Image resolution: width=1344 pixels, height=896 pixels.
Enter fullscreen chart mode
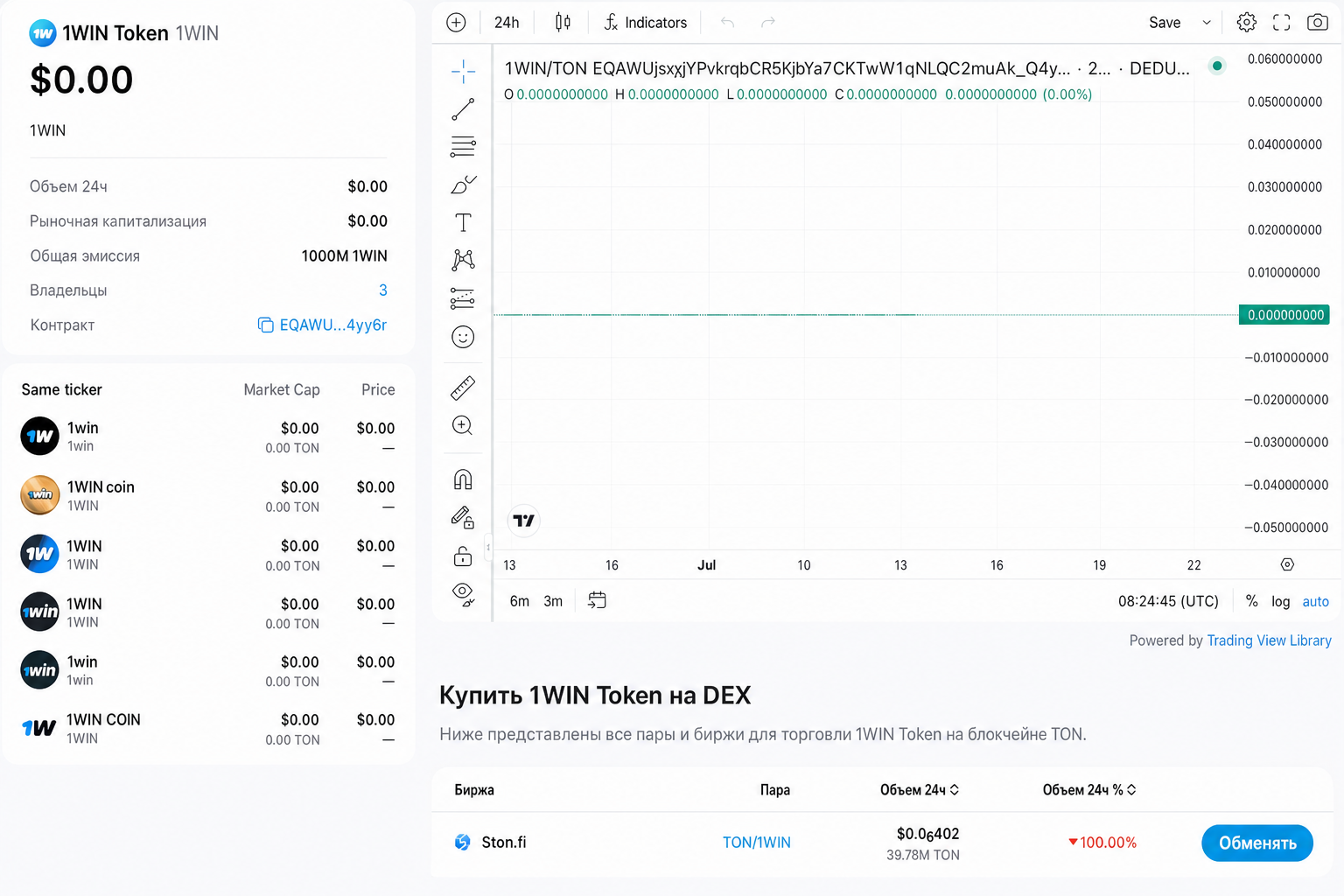coord(1282,23)
